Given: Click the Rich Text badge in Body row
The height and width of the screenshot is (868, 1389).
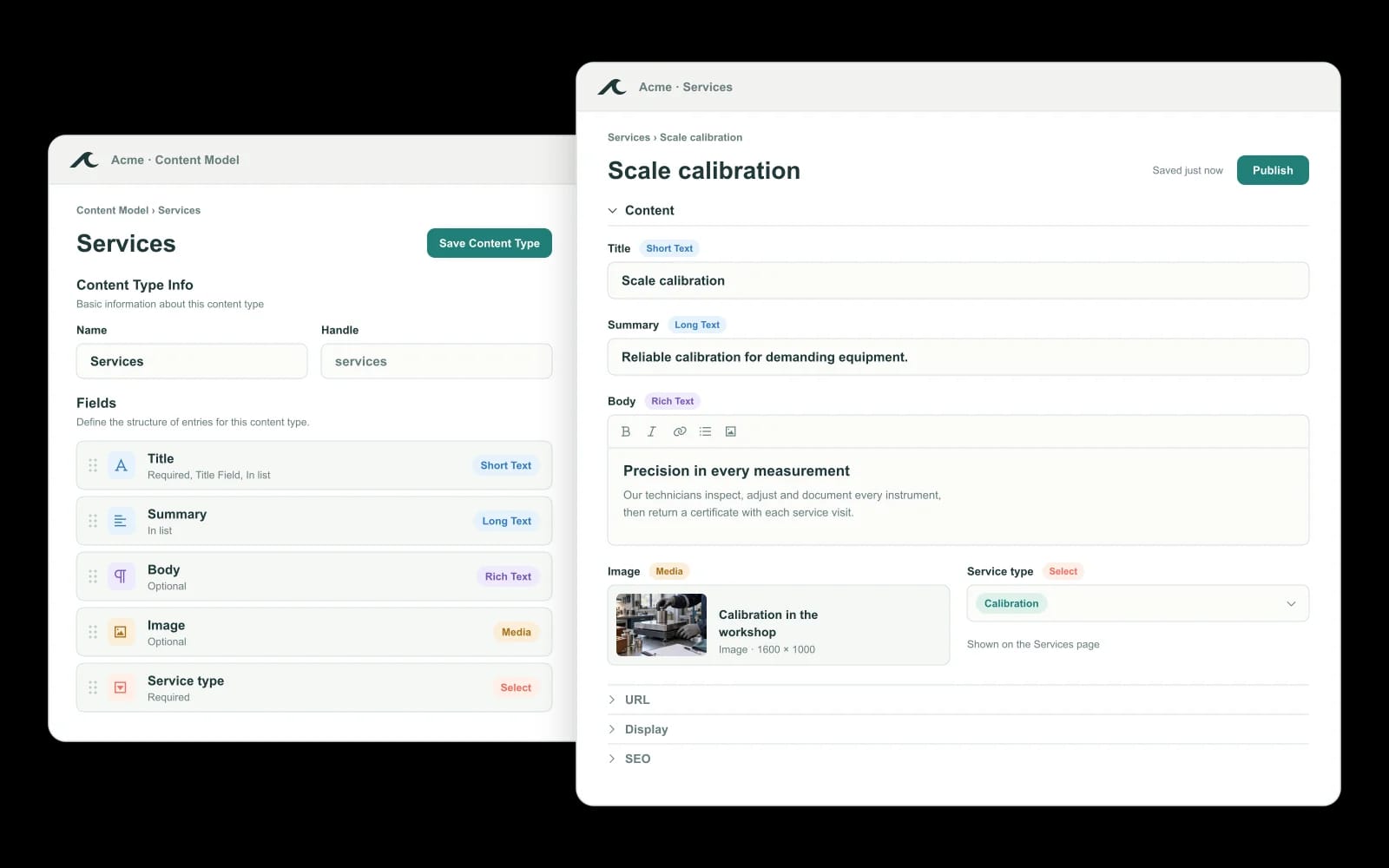Looking at the screenshot, I should [508, 576].
